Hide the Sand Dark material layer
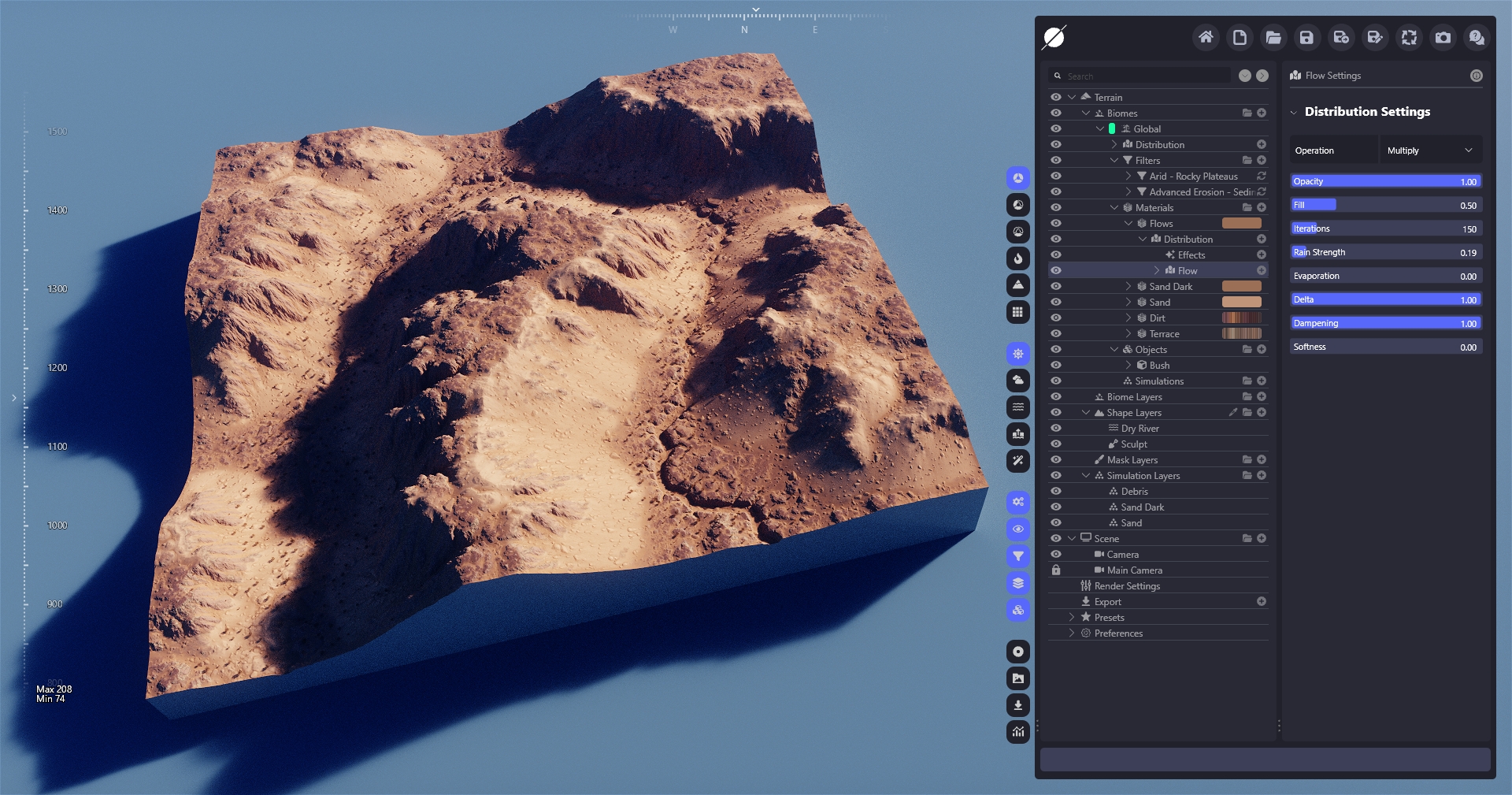The image size is (1512, 795). [x=1056, y=287]
